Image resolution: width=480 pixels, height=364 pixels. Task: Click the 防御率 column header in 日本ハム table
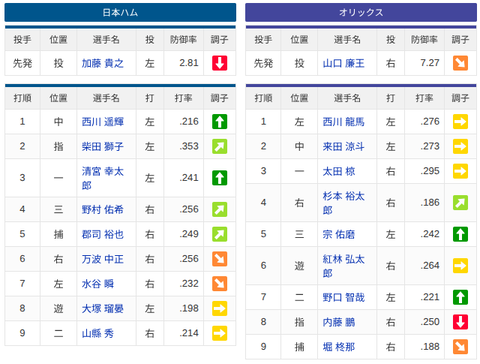click(x=183, y=40)
